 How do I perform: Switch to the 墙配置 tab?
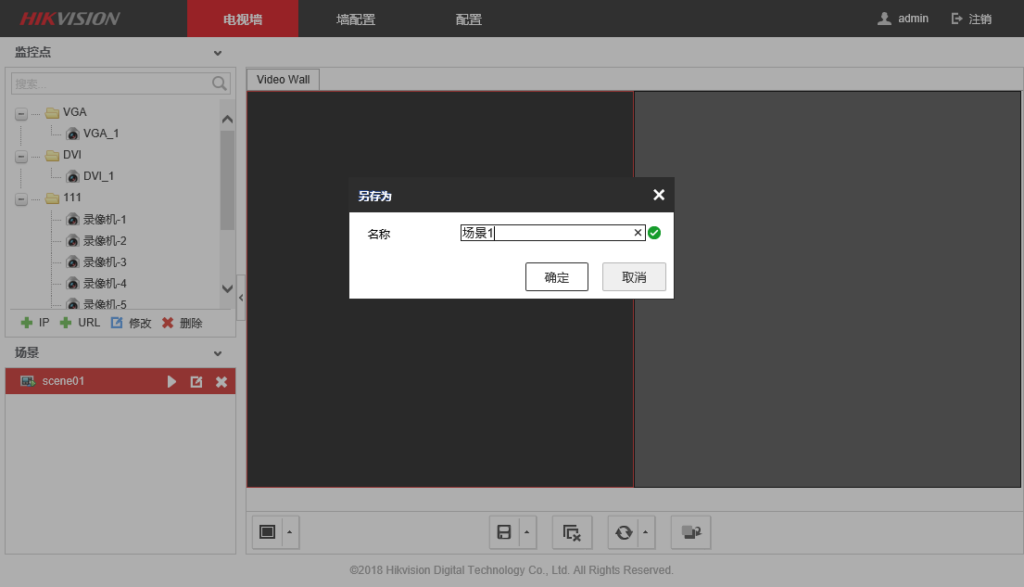(x=356, y=19)
